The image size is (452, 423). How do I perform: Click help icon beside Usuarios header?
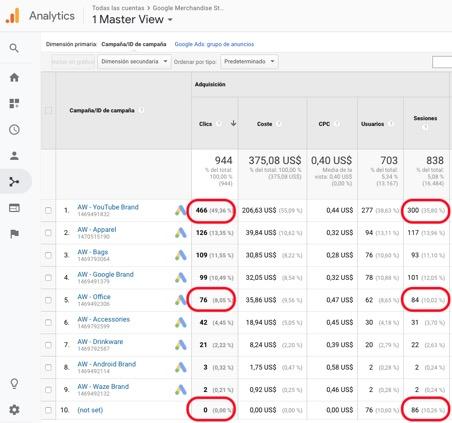tap(391, 124)
